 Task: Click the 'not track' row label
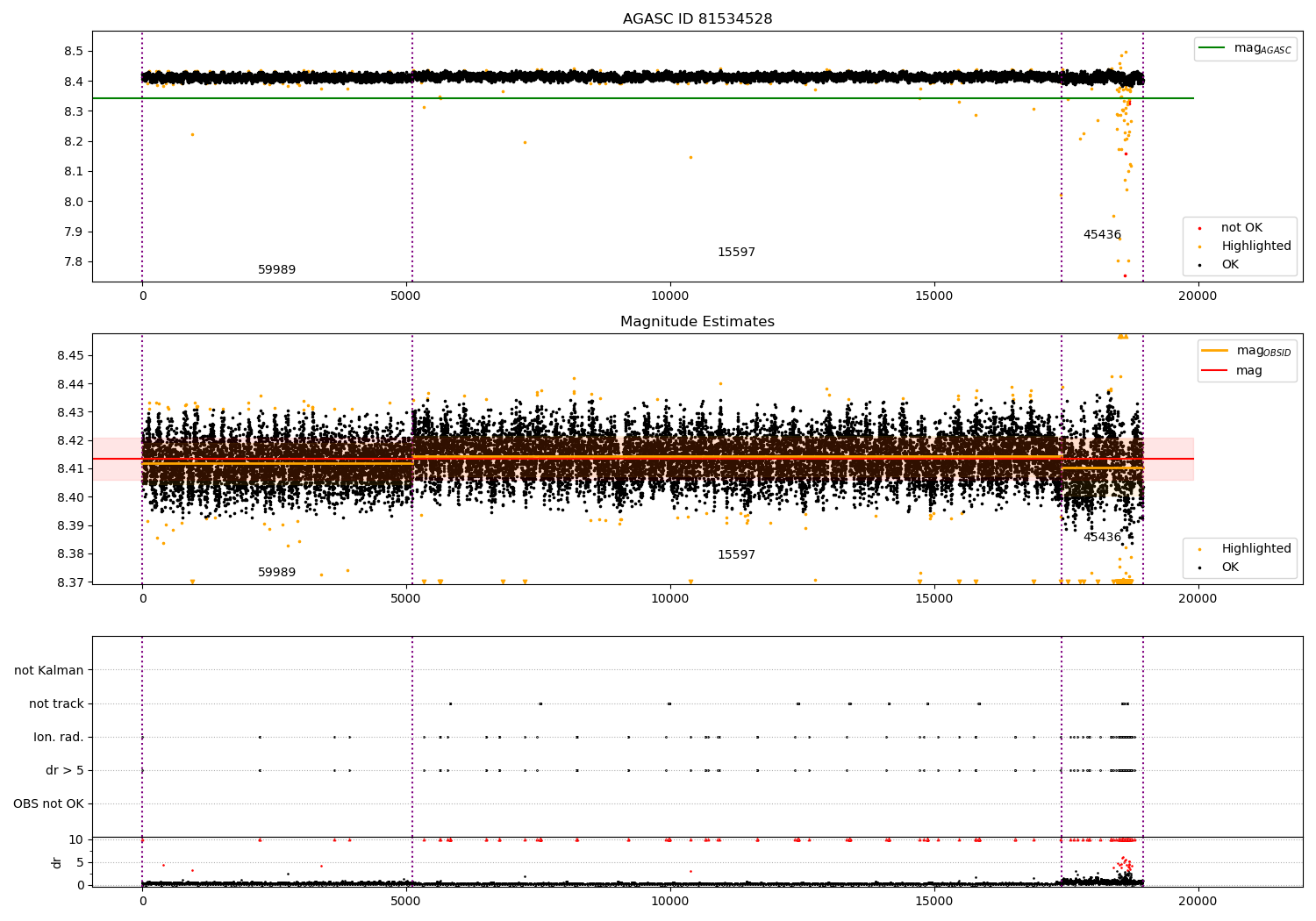(56, 704)
